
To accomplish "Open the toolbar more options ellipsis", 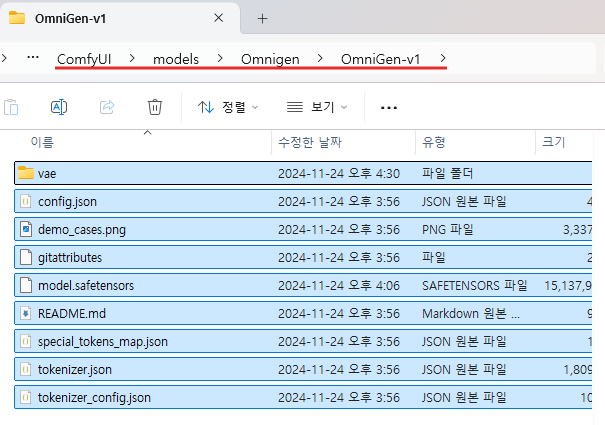I will 389,107.
